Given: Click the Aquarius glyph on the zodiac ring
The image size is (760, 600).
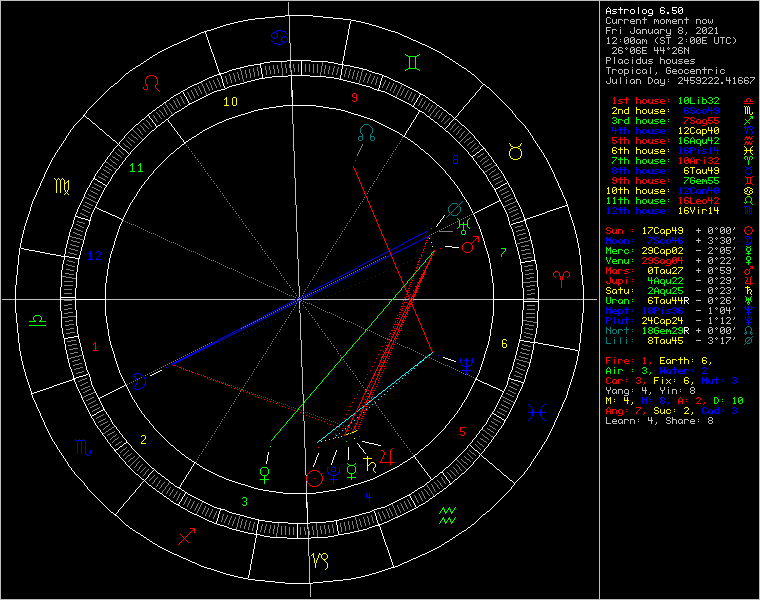Looking at the screenshot, I should tap(447, 516).
